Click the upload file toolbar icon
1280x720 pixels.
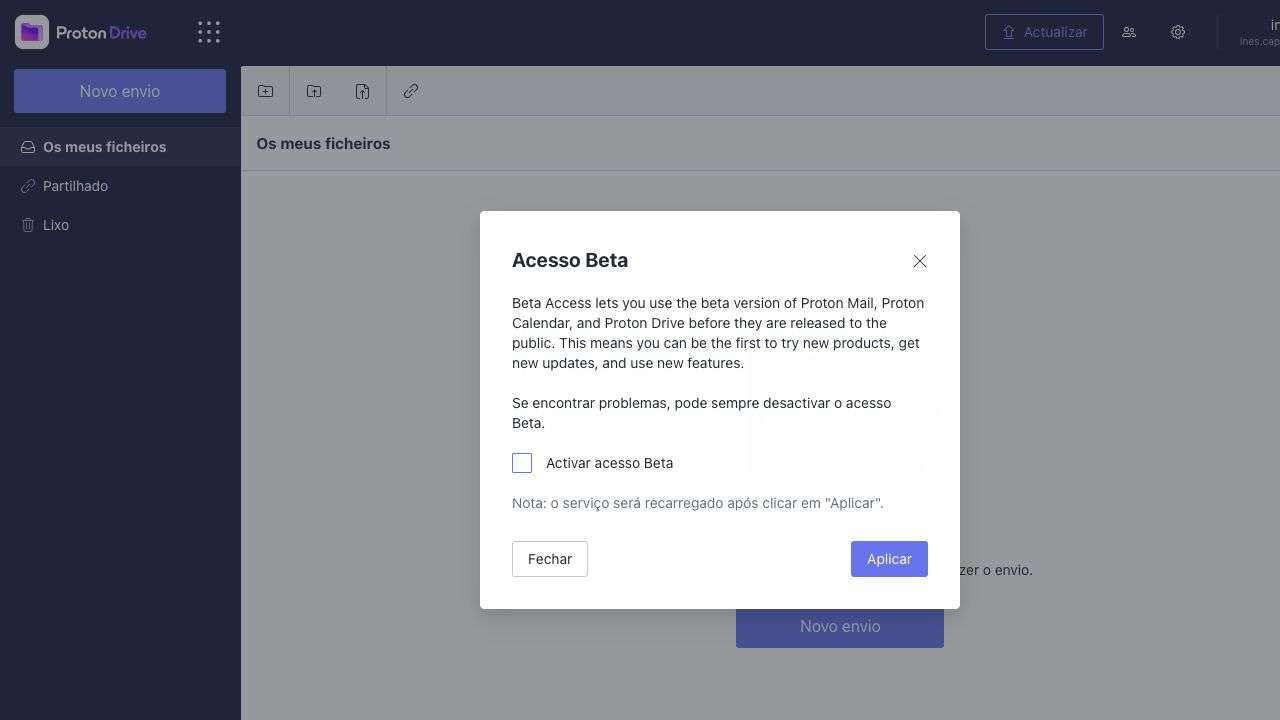pos(362,91)
